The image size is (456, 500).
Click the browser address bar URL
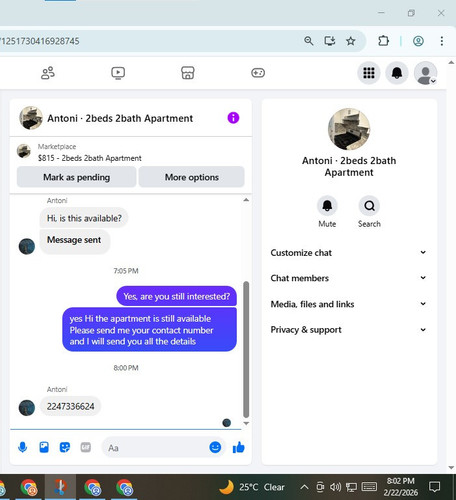[x=40, y=41]
